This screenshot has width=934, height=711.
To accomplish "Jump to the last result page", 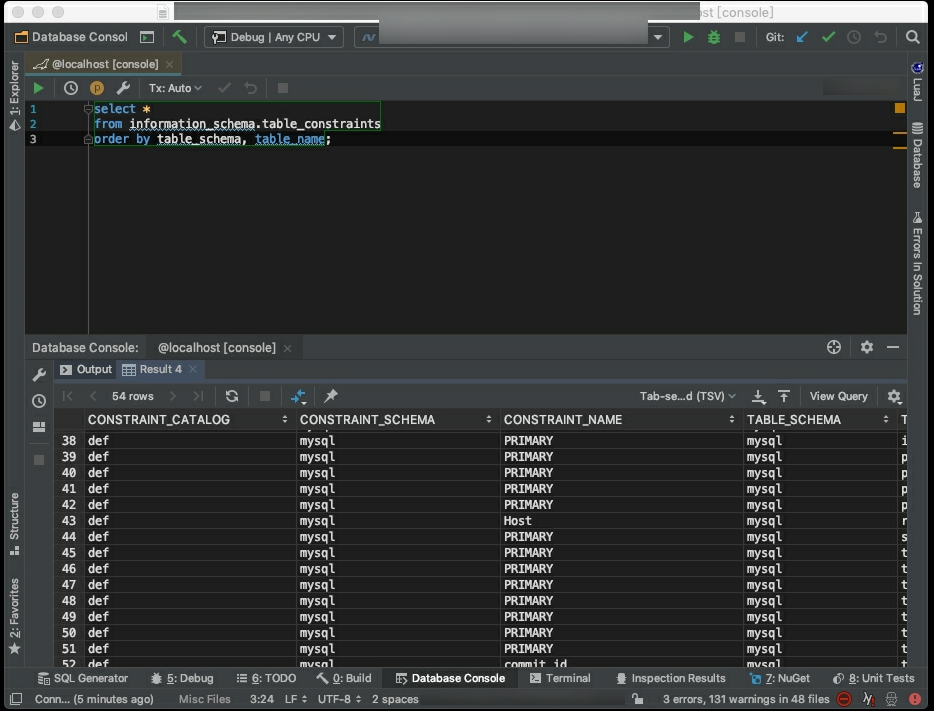I will pyautogui.click(x=198, y=396).
